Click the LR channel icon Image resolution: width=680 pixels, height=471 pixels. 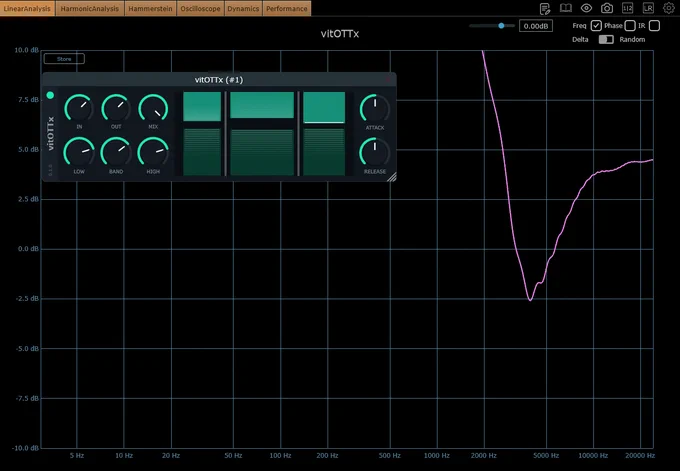pos(648,8)
